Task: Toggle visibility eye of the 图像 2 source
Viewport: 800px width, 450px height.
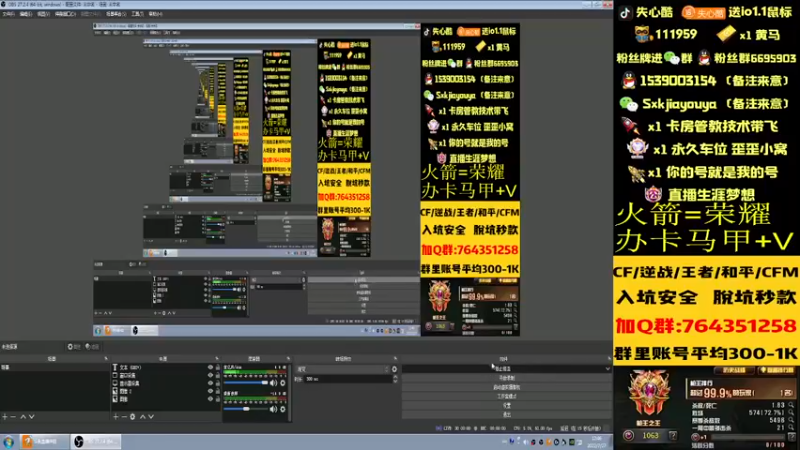Action: click(210, 391)
